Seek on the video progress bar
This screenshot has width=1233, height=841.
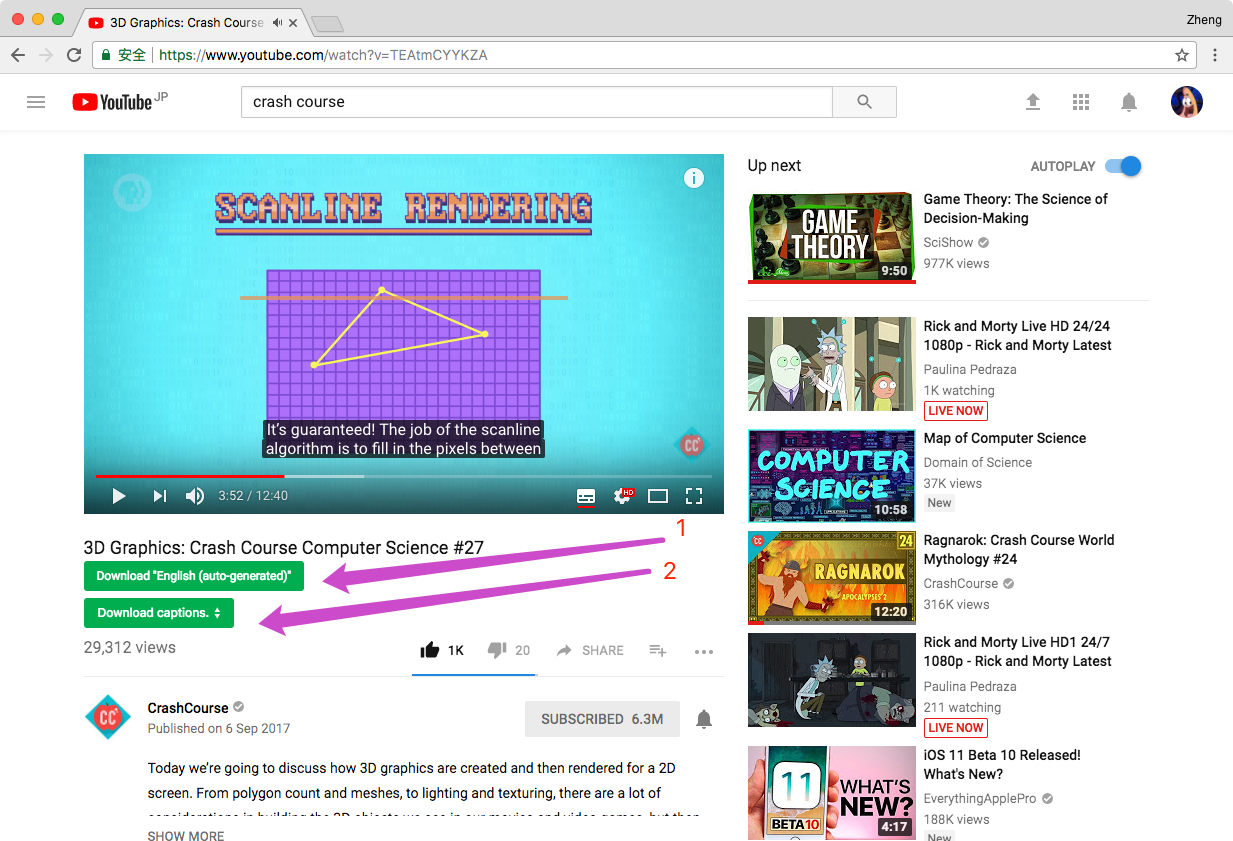click(404, 477)
